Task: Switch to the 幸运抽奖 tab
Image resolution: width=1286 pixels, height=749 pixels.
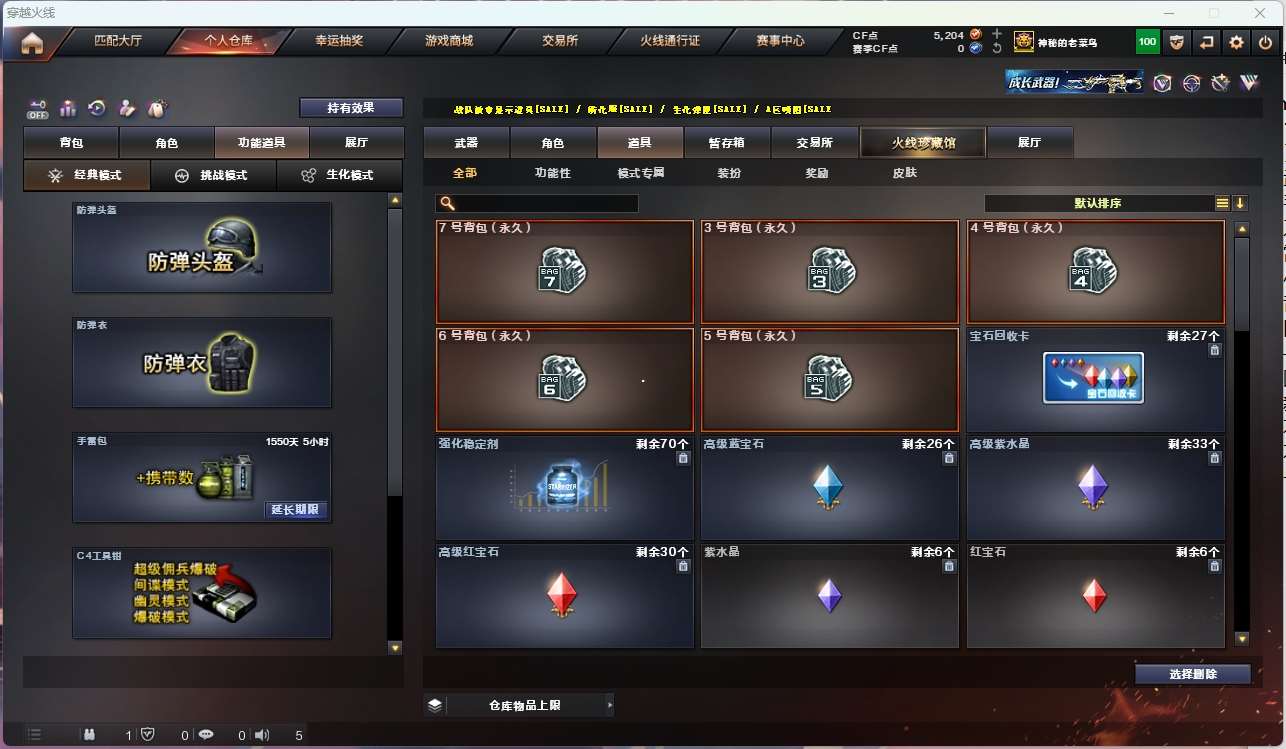Action: point(339,41)
